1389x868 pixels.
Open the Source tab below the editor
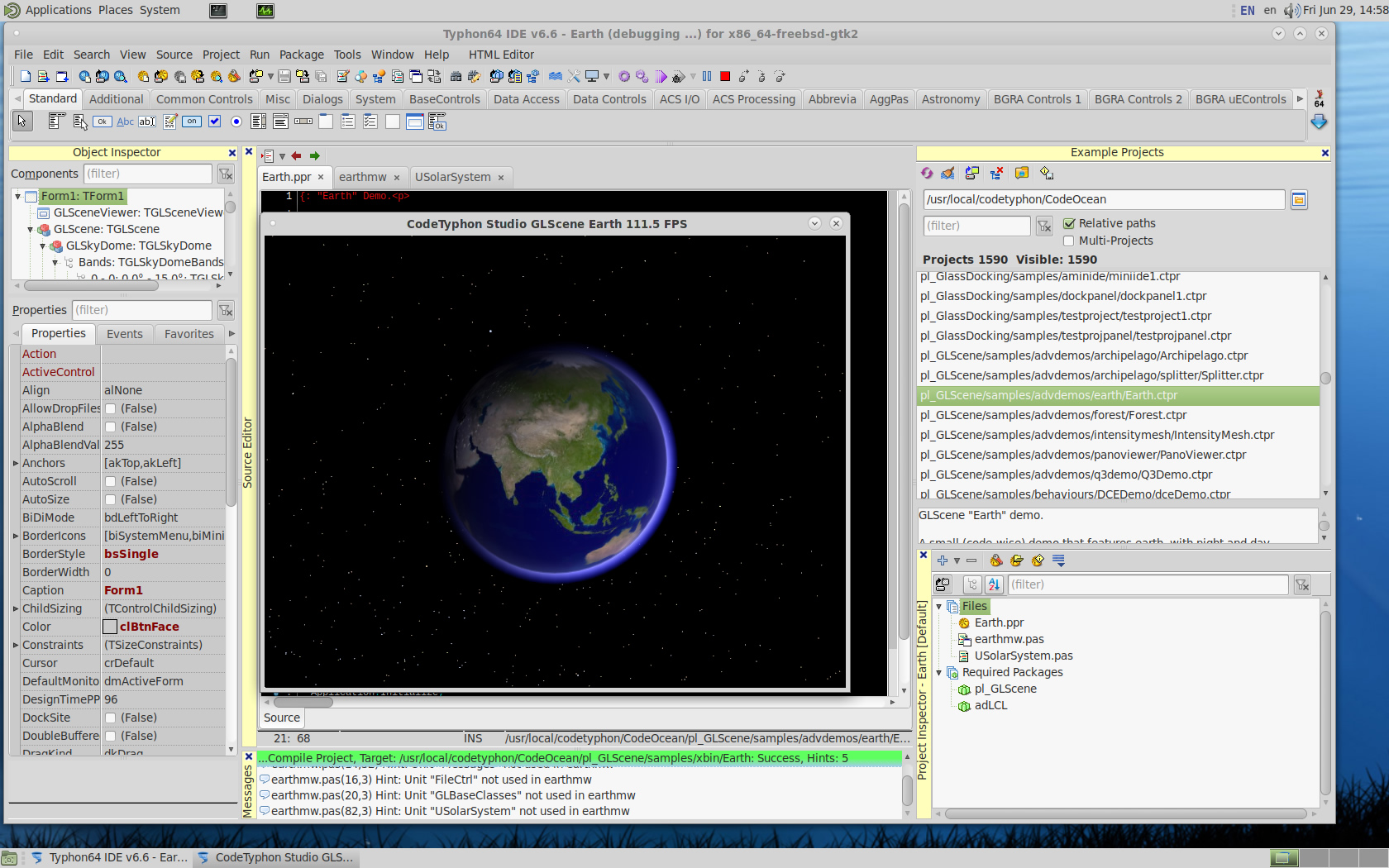tap(282, 718)
